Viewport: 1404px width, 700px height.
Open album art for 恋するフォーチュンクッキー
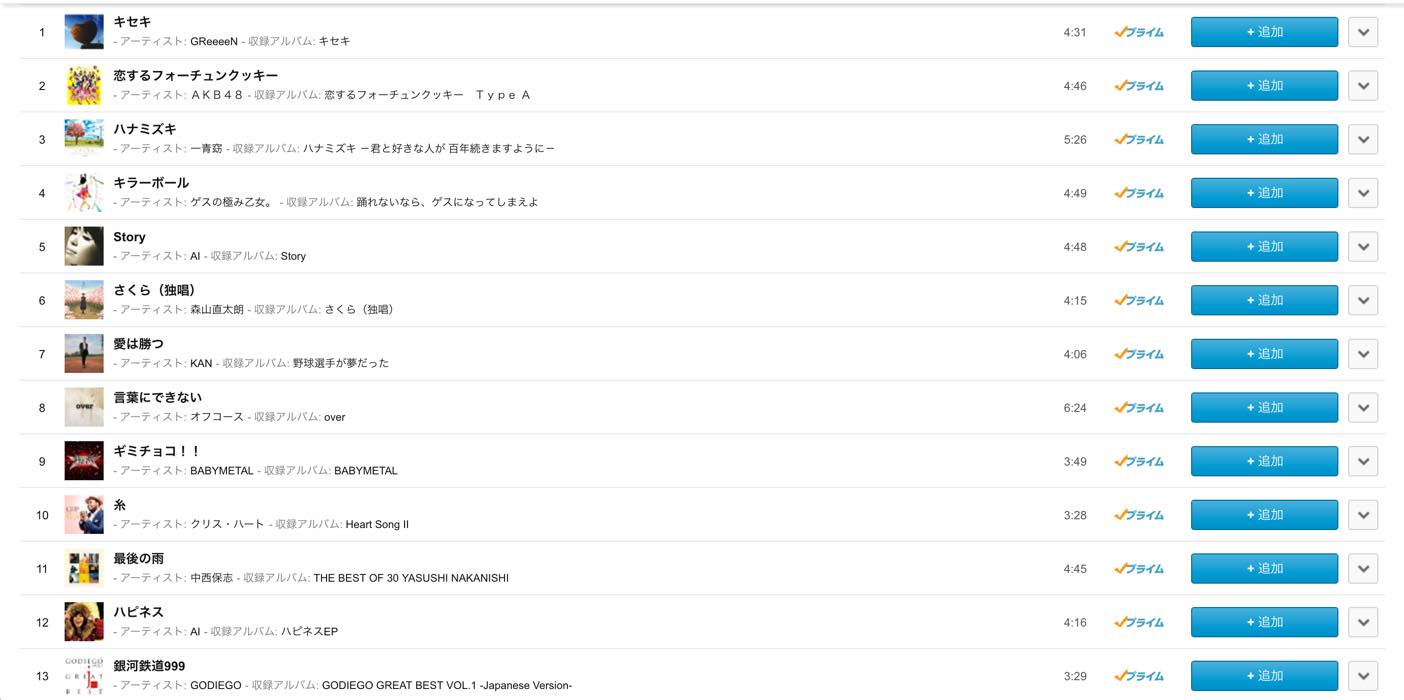(84, 85)
